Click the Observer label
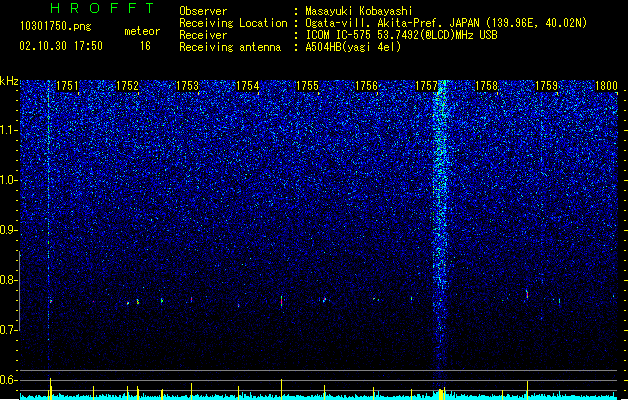Screen dimensions: 629x400 coord(203,11)
